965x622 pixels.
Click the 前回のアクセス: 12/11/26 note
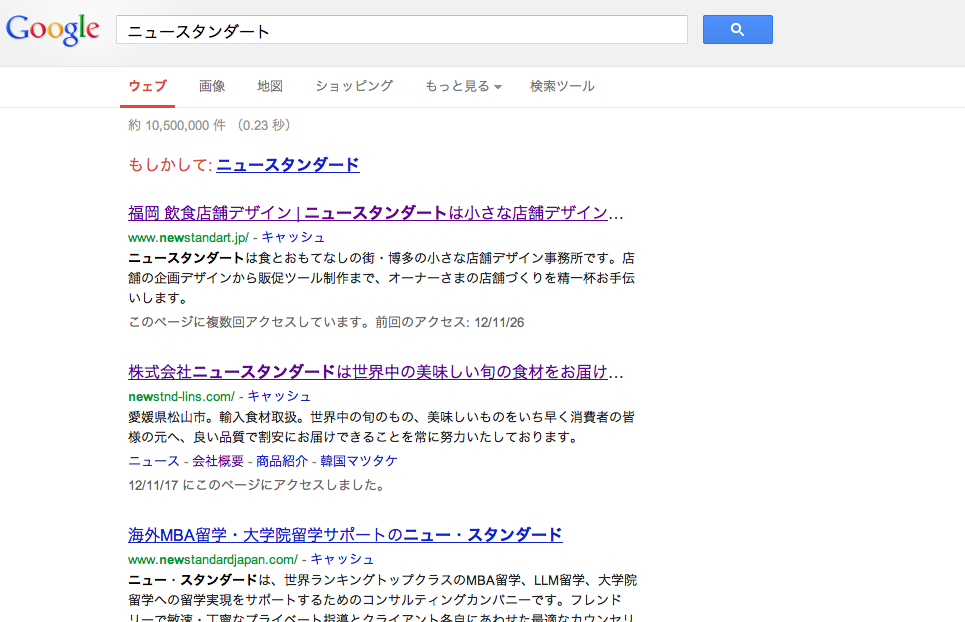tap(450, 322)
